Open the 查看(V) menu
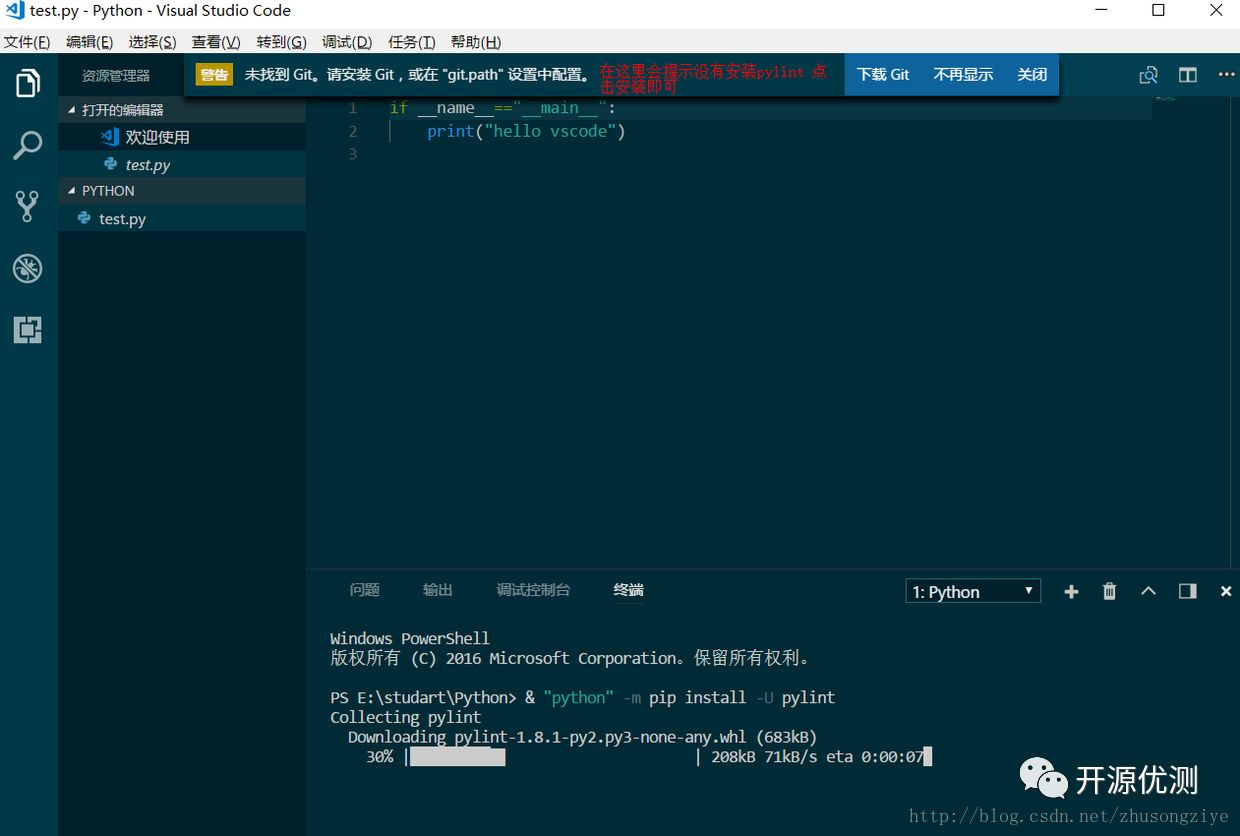The height and width of the screenshot is (836, 1240). click(x=216, y=42)
